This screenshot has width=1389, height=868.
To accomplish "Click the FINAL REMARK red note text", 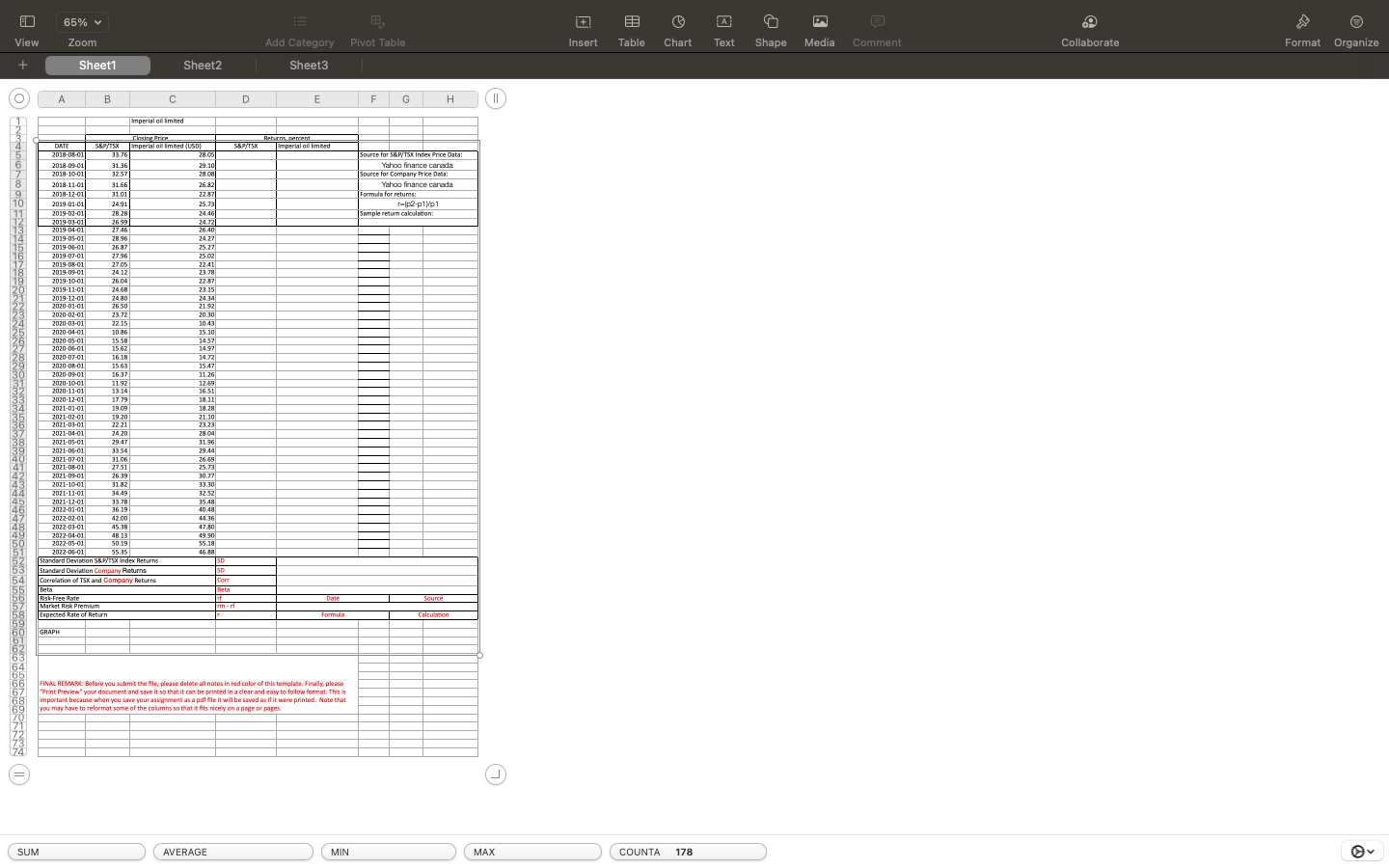I will pos(193,696).
